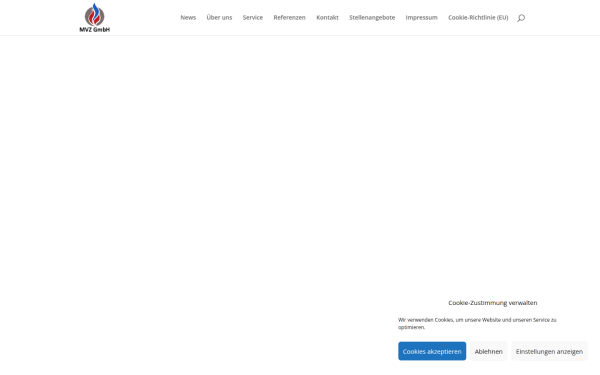
Task: Open the Impressum link
Action: pos(421,18)
